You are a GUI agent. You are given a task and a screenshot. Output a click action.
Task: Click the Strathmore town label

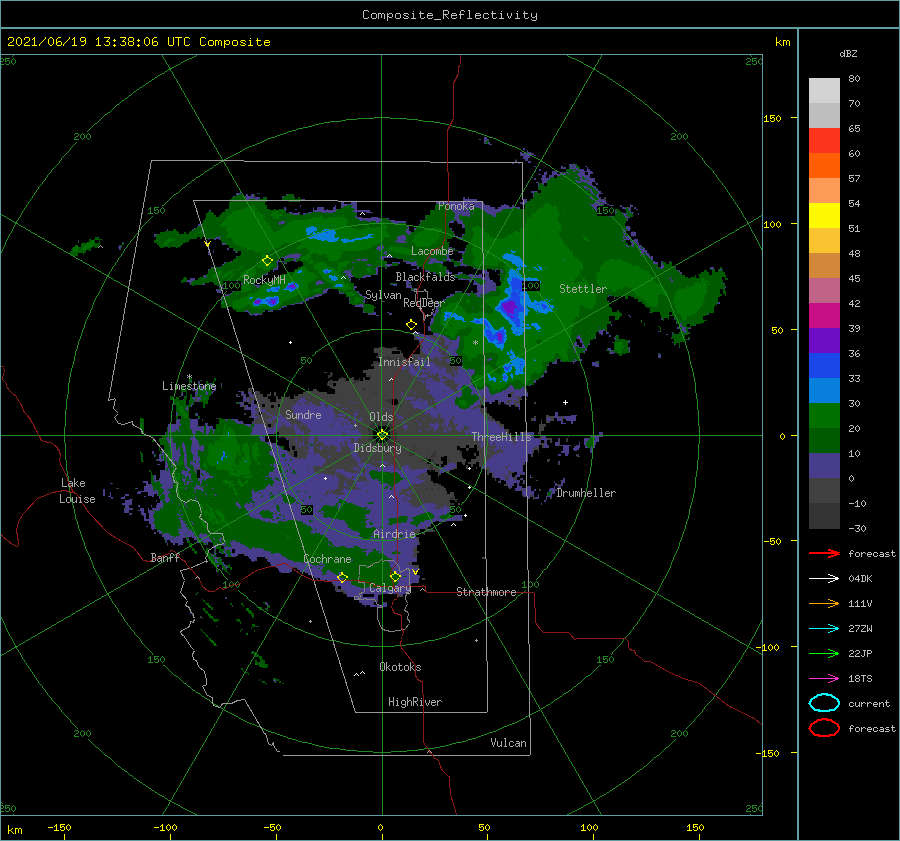[486, 592]
